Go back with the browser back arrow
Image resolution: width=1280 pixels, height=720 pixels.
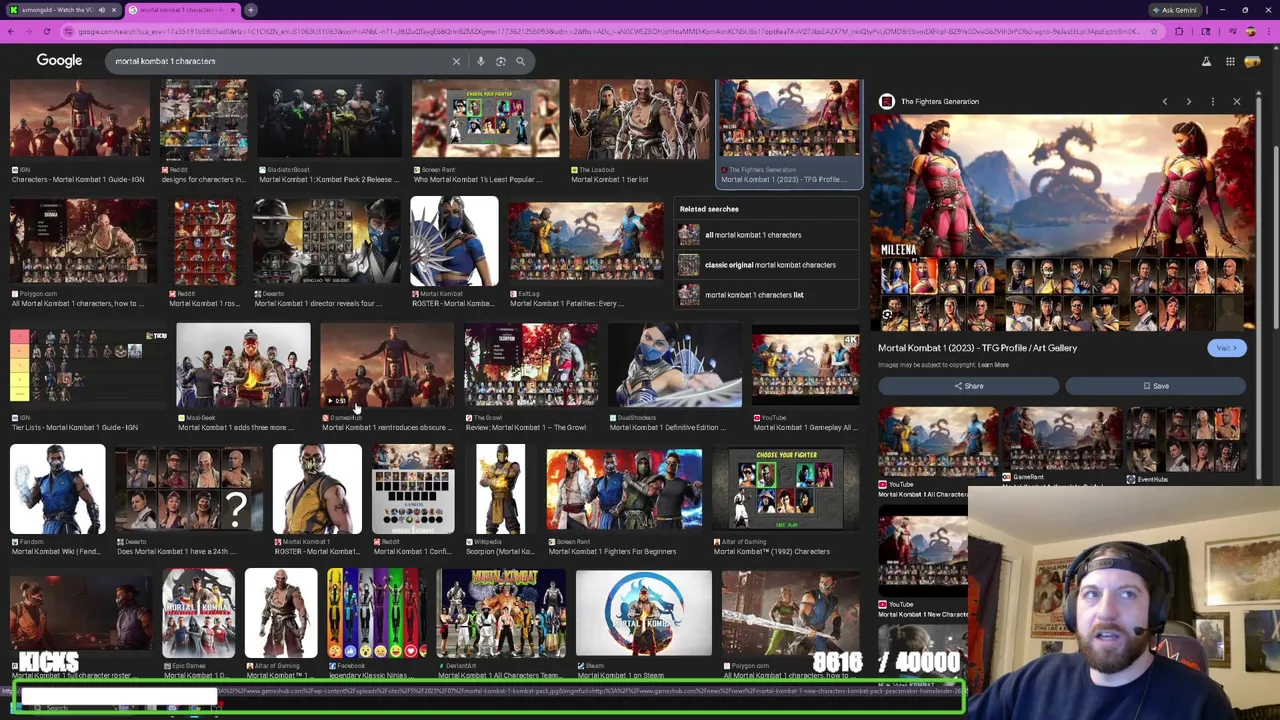pos(11,31)
